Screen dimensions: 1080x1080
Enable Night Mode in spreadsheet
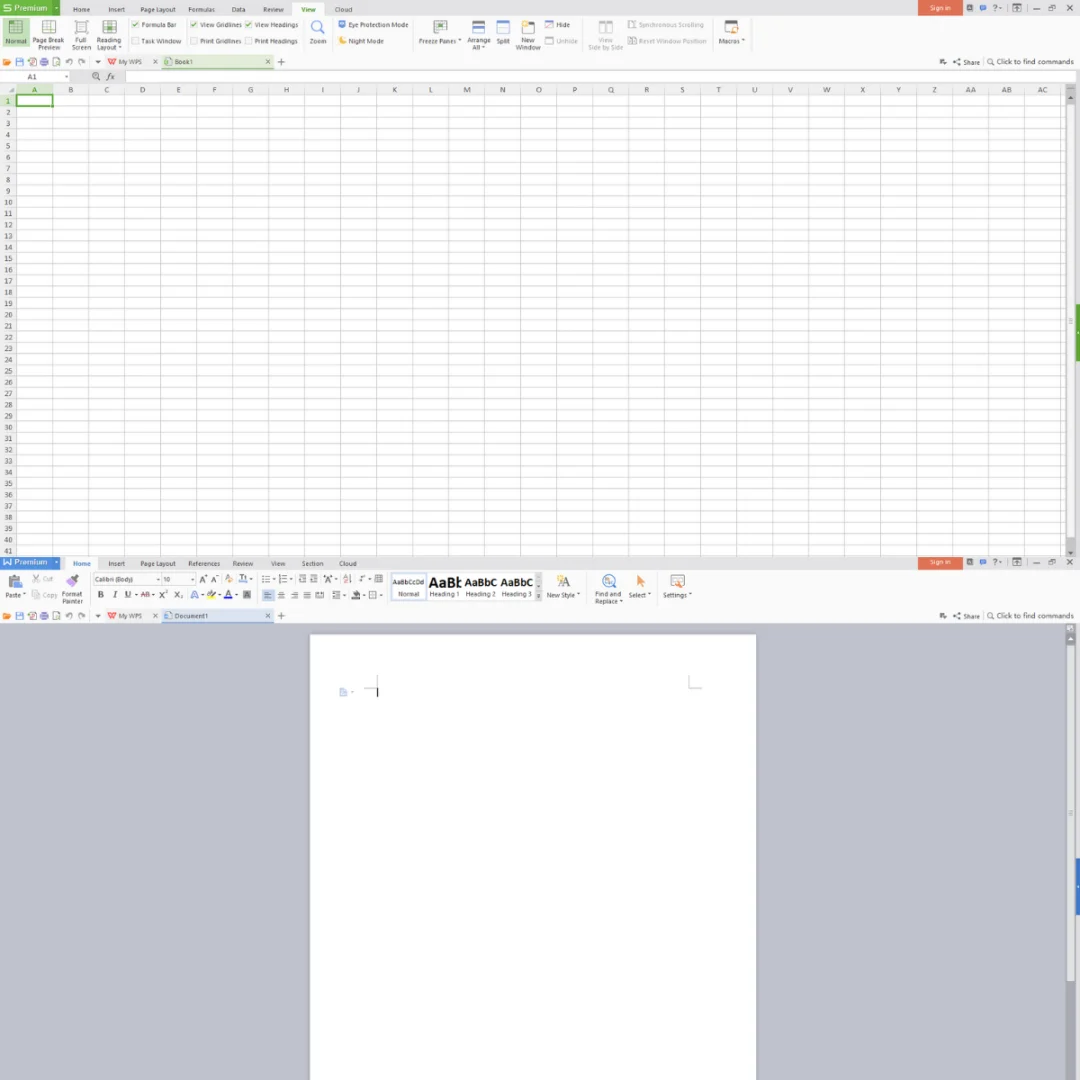361,41
